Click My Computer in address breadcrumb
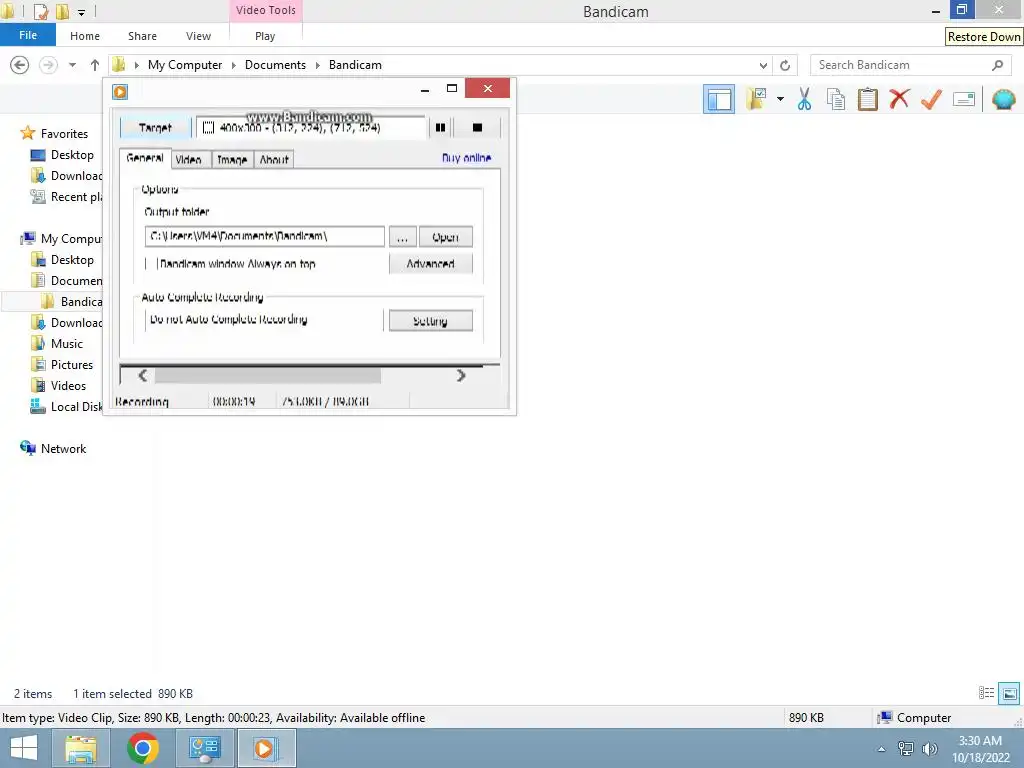This screenshot has height=768, width=1024. coord(185,65)
